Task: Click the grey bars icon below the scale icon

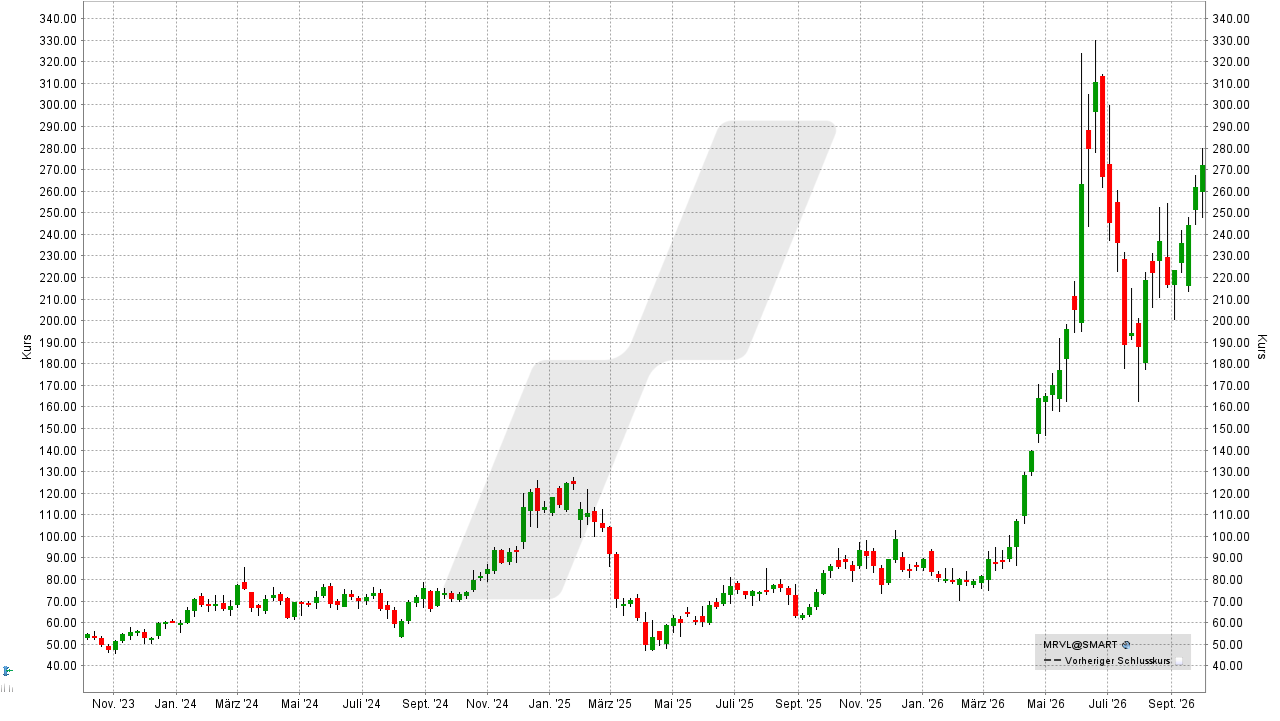Action: coord(7,687)
